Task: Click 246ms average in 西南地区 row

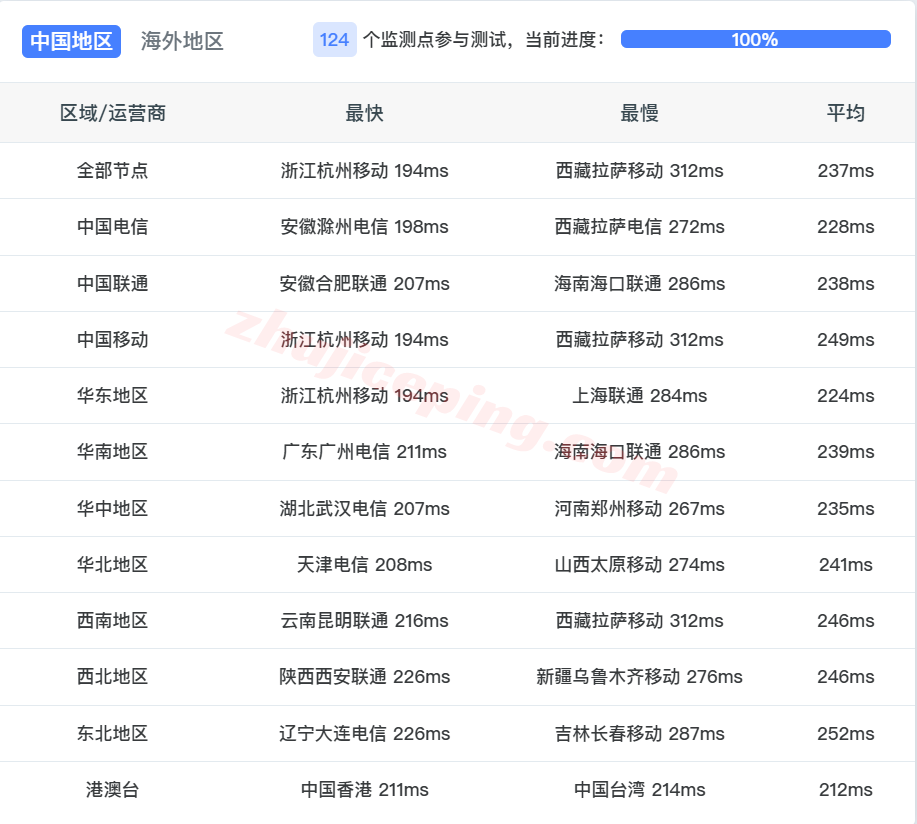Action: coord(846,621)
